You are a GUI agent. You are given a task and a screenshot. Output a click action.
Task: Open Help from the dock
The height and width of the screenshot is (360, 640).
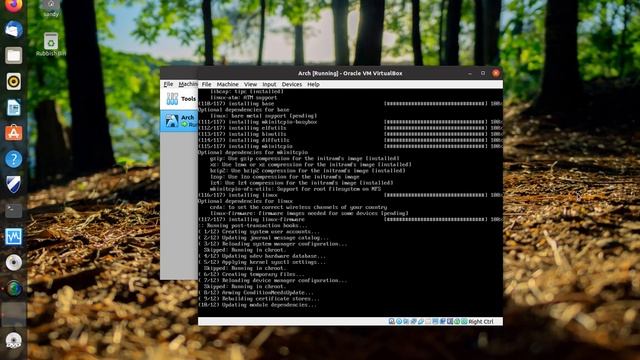(x=13, y=159)
